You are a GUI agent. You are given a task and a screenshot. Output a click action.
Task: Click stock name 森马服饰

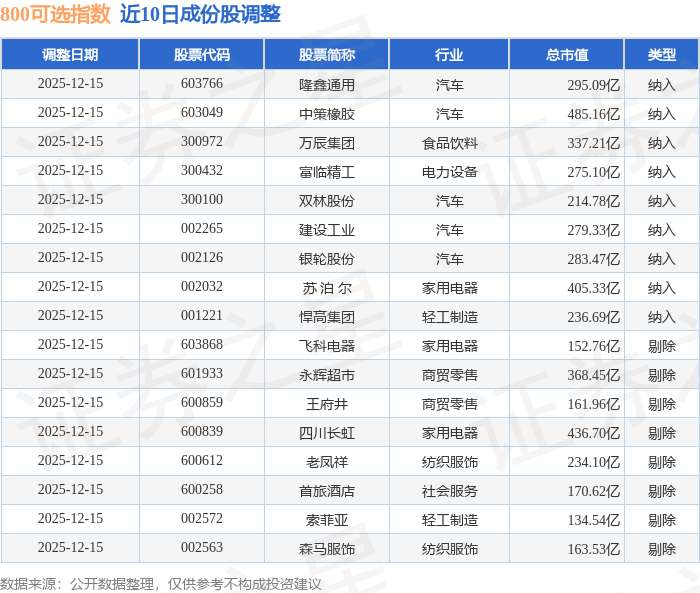click(x=327, y=549)
